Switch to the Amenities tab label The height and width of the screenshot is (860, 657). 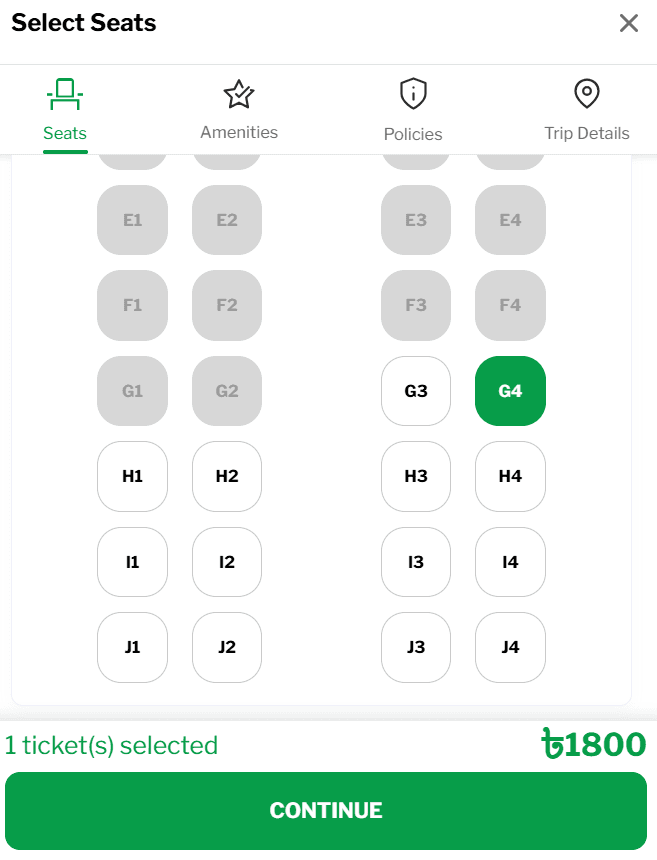click(x=239, y=132)
